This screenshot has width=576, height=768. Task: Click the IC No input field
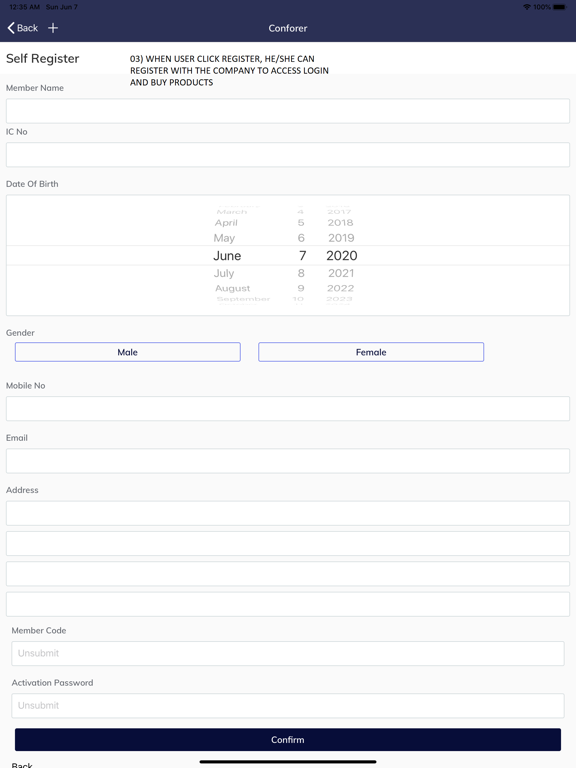pos(288,155)
